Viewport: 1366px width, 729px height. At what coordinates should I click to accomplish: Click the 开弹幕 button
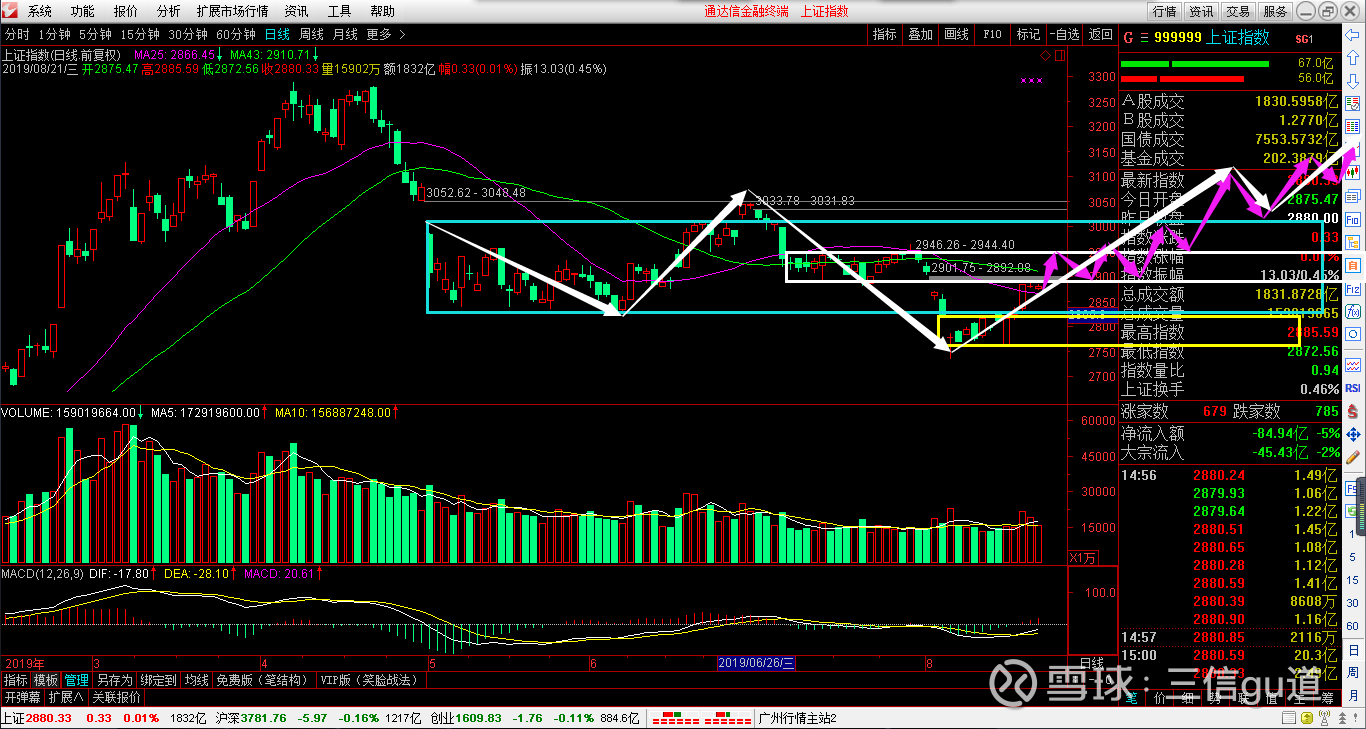point(23,697)
